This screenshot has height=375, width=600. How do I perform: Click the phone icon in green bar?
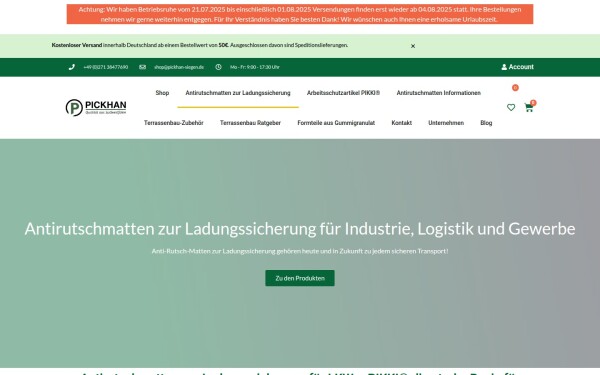(72, 67)
